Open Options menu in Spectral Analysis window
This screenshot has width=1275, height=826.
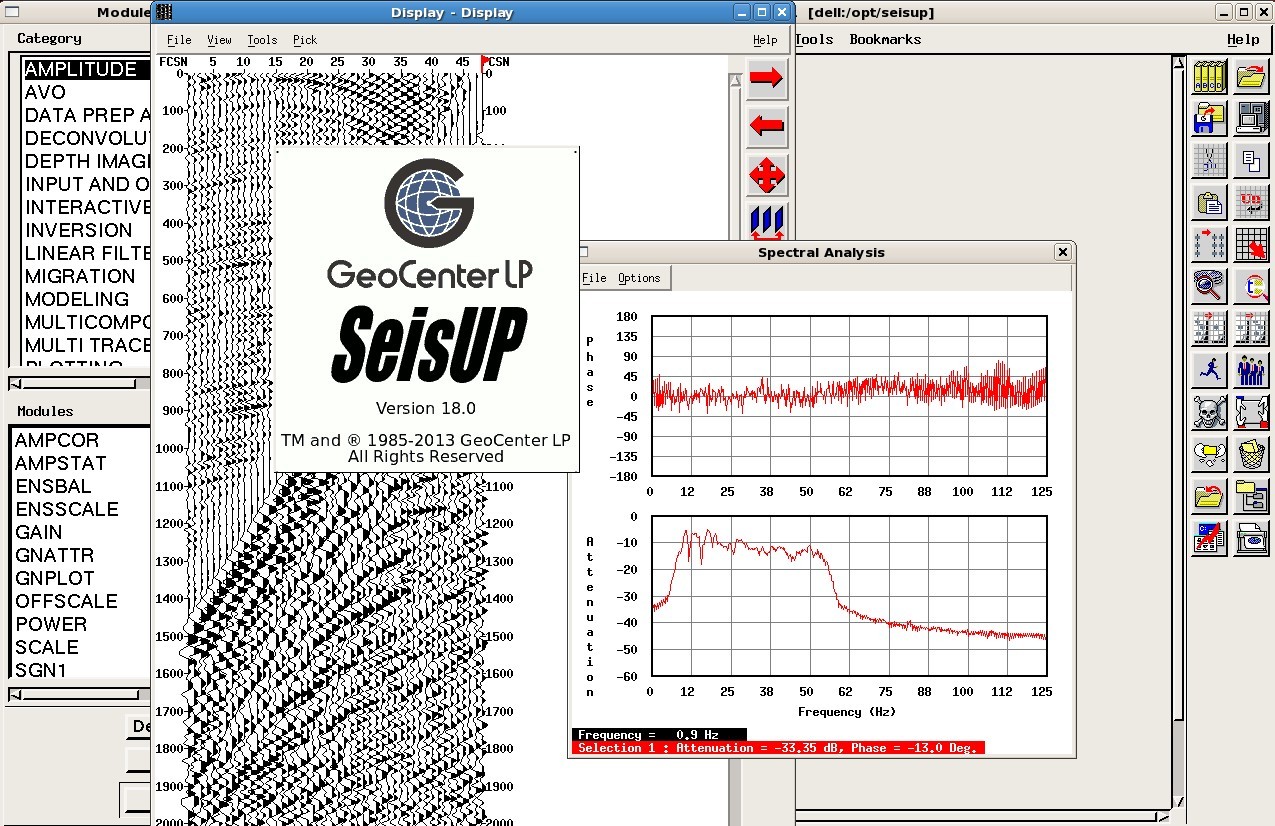(639, 278)
